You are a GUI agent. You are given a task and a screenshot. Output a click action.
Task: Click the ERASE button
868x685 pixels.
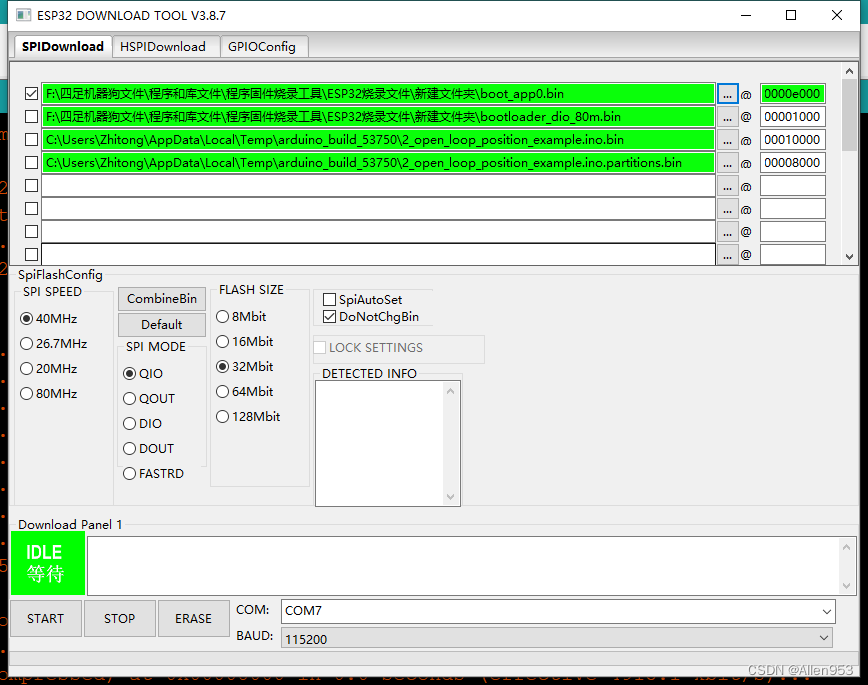point(194,619)
